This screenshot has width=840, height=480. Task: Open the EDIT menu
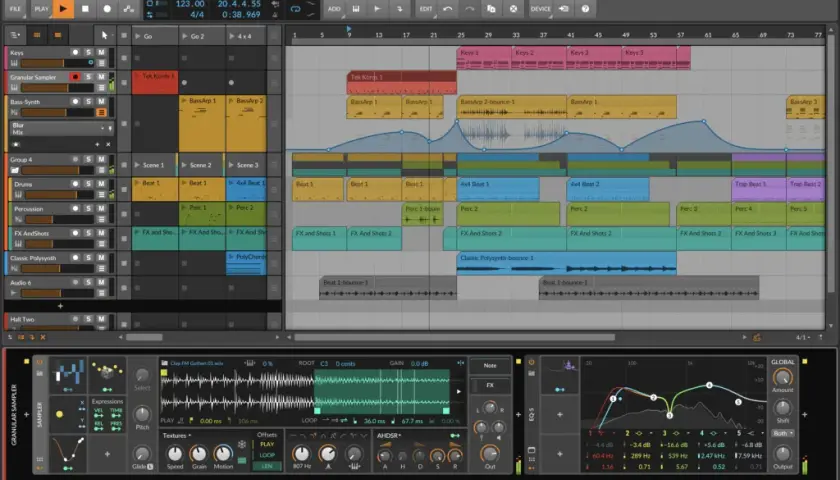click(x=426, y=9)
